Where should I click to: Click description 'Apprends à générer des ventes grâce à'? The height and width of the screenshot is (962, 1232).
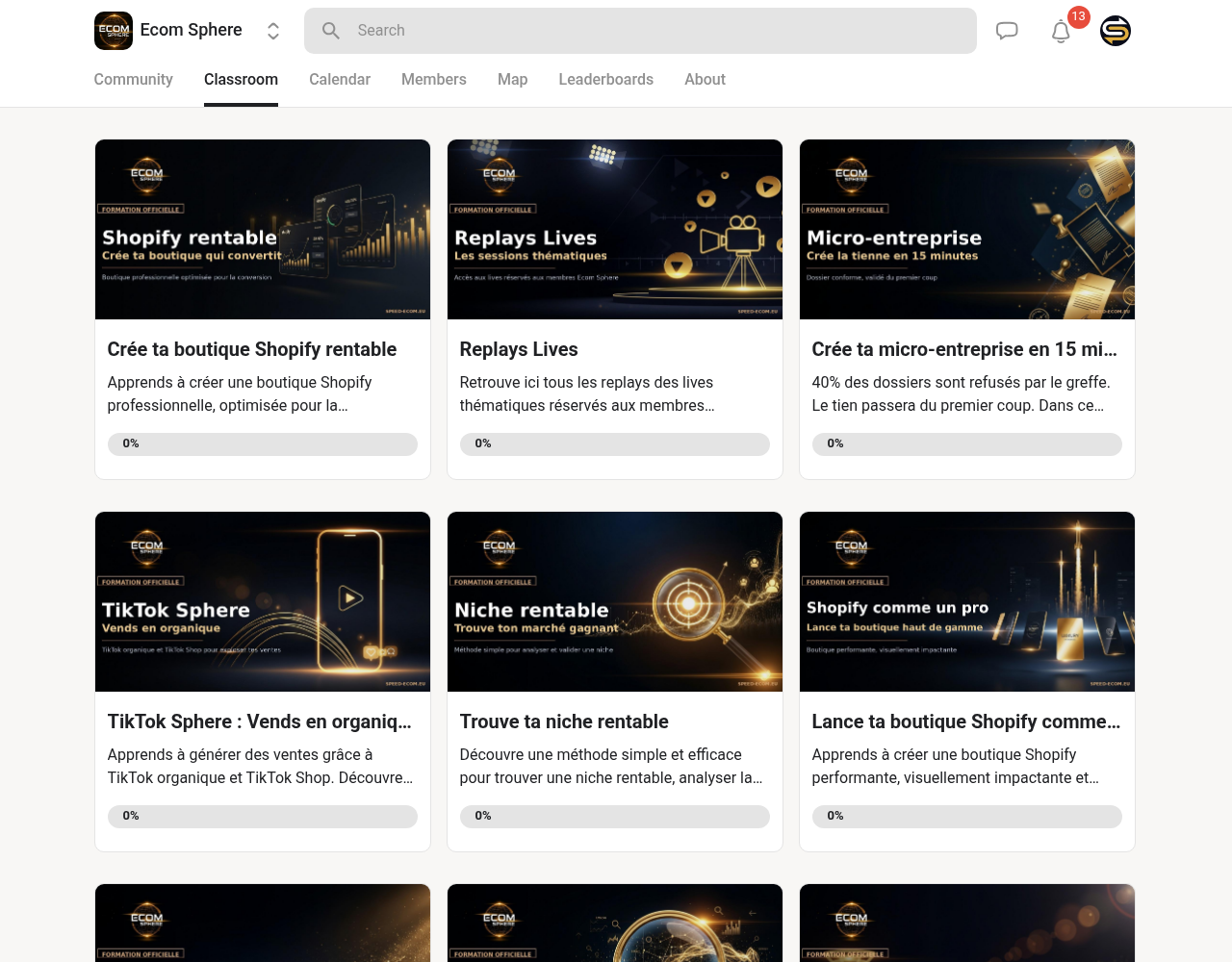261,766
